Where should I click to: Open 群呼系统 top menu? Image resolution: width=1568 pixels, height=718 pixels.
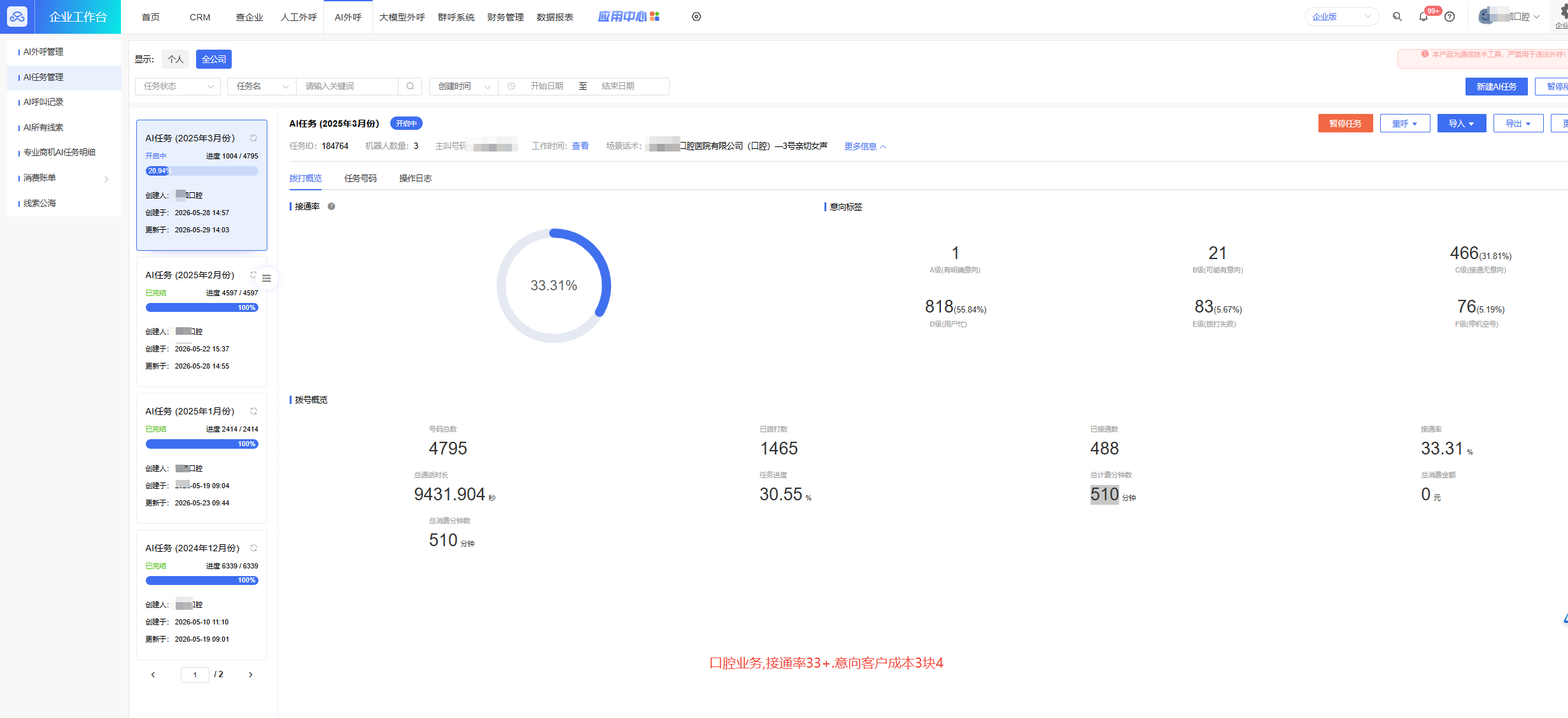(x=456, y=17)
